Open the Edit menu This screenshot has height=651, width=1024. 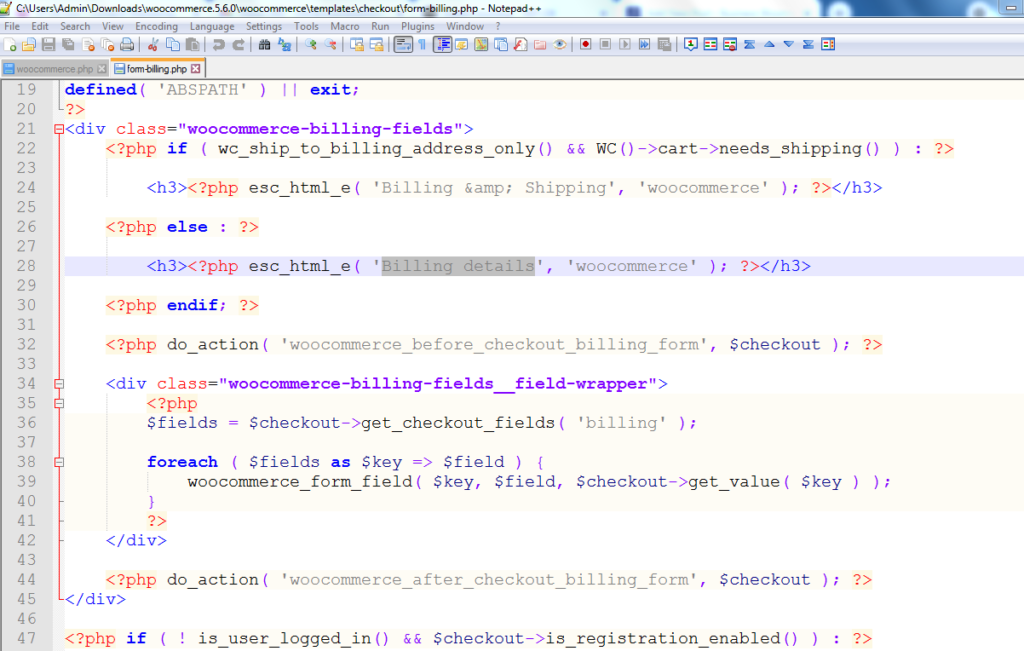(40, 26)
